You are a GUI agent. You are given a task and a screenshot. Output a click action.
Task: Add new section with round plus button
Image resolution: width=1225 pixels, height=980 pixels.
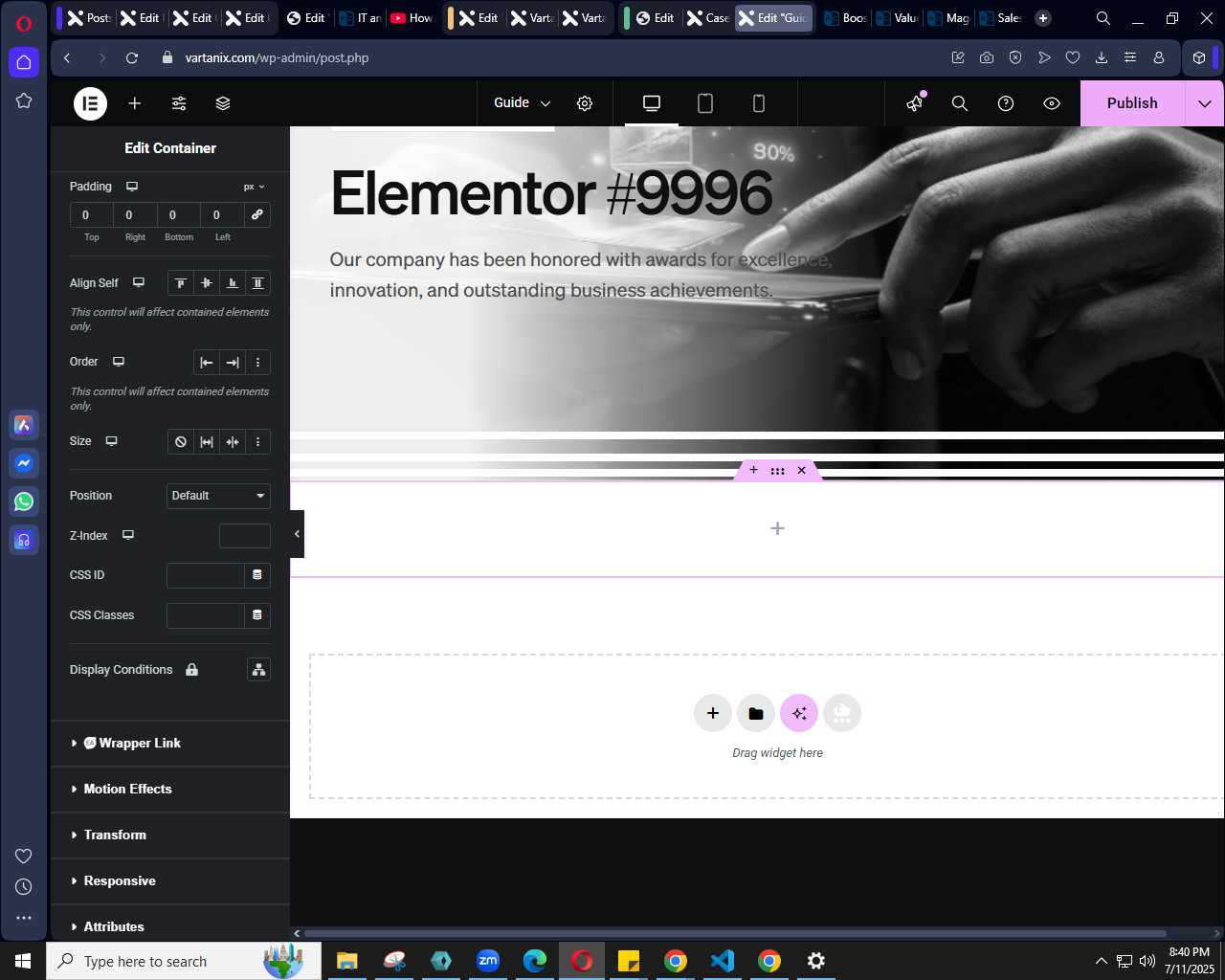pos(713,713)
